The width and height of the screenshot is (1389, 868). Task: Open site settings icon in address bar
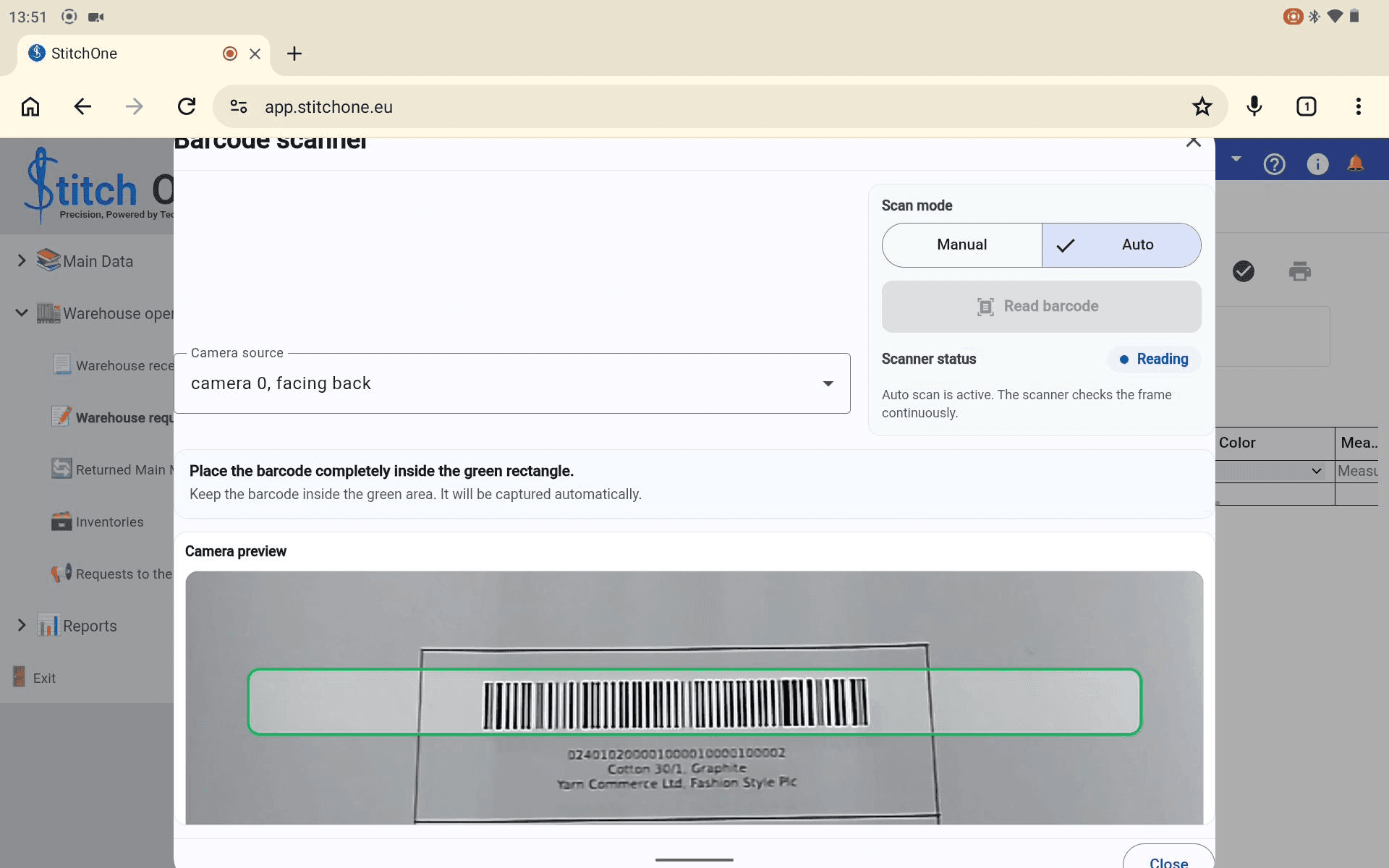(239, 107)
